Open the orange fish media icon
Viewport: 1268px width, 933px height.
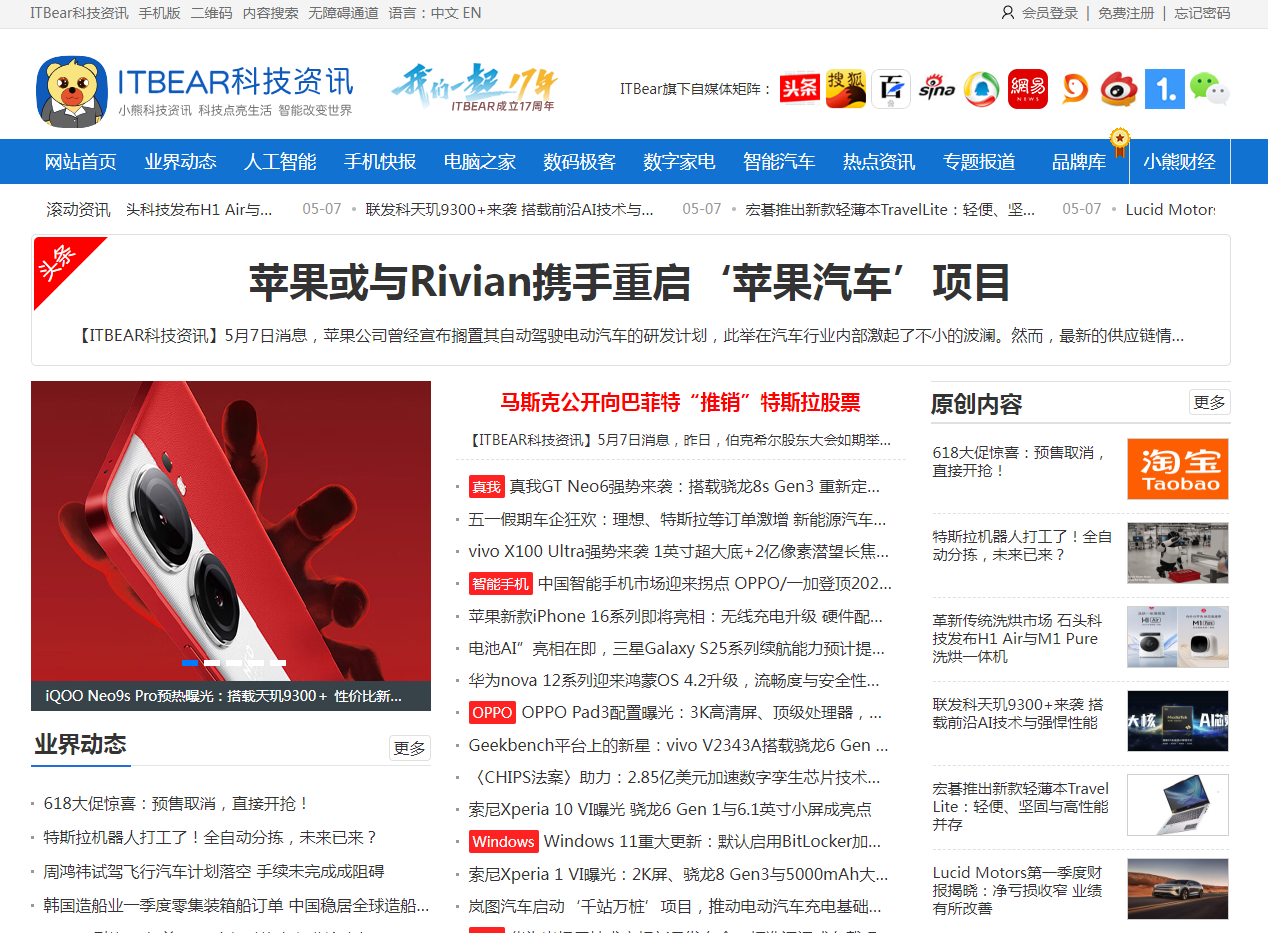coord(1074,89)
